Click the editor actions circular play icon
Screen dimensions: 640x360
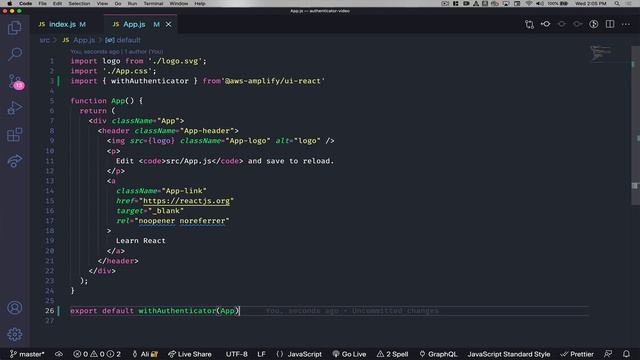pos(594,24)
